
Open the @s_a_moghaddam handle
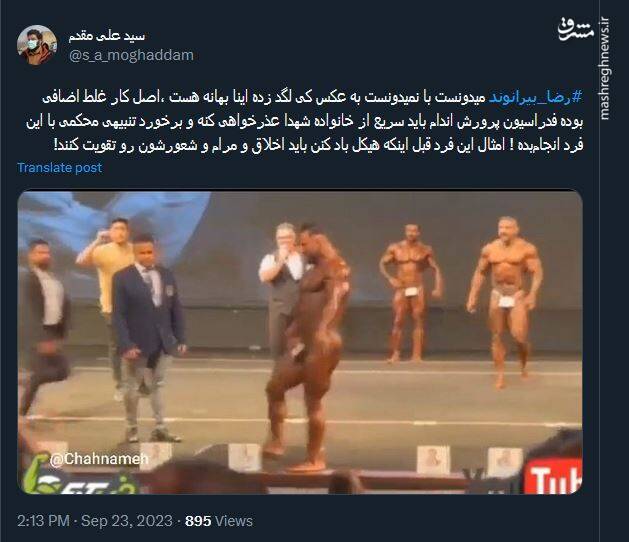tap(131, 55)
